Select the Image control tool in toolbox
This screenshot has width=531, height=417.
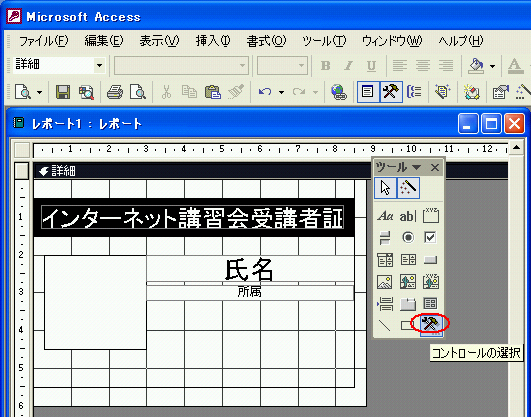pos(385,282)
